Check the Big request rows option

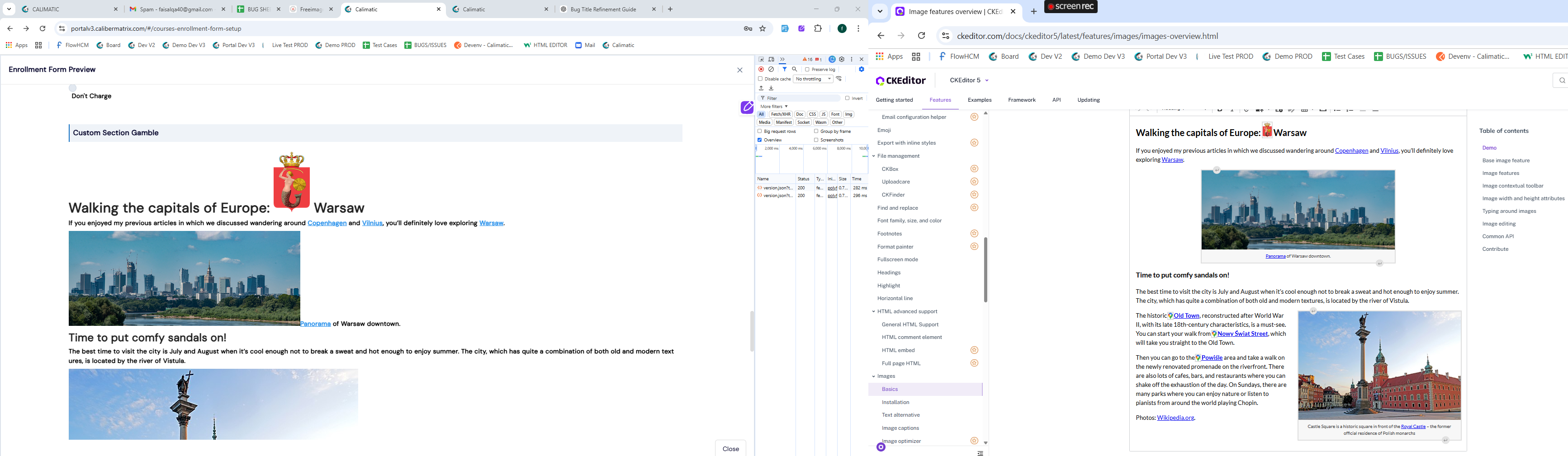pyautogui.click(x=760, y=132)
